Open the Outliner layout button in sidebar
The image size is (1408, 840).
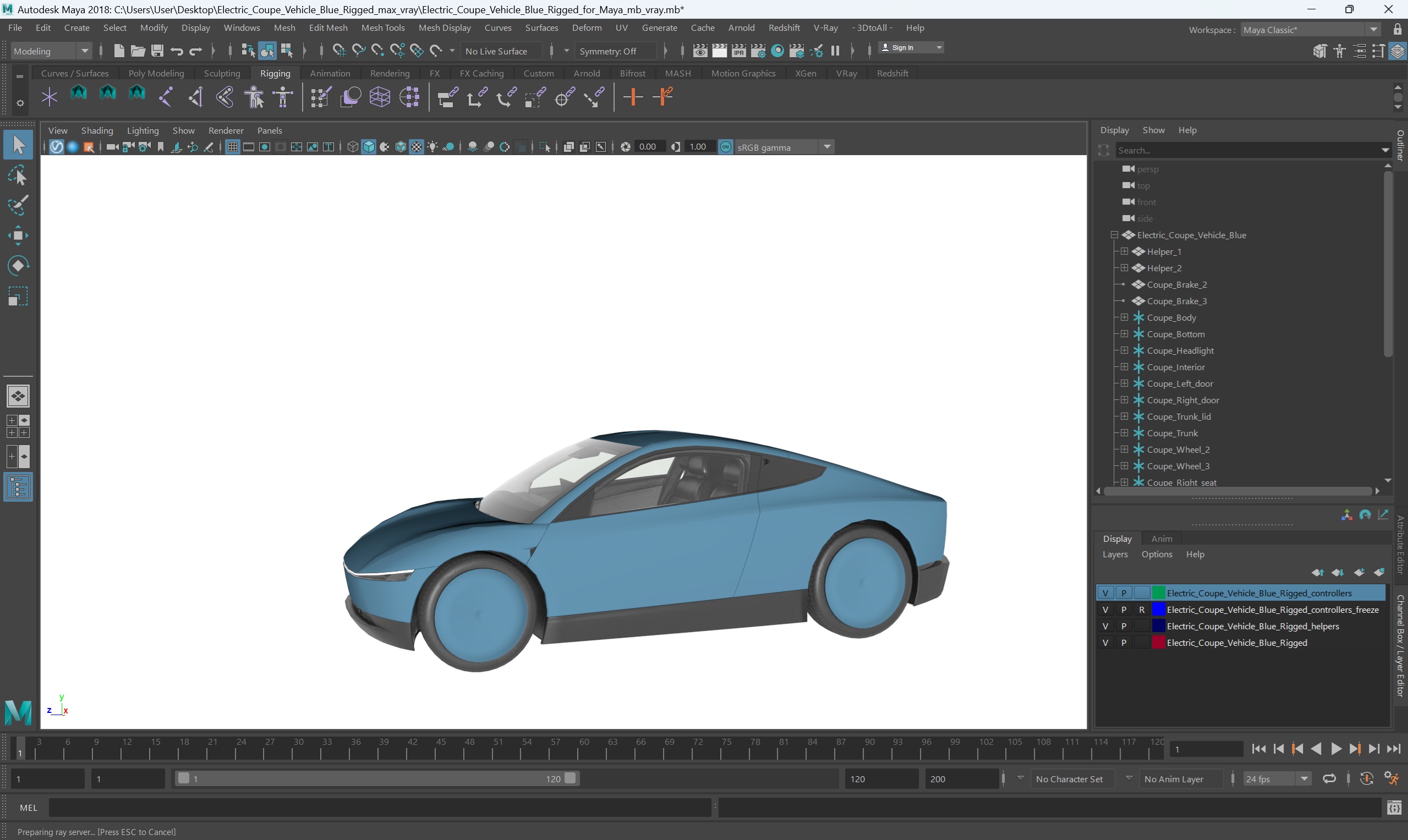[18, 487]
